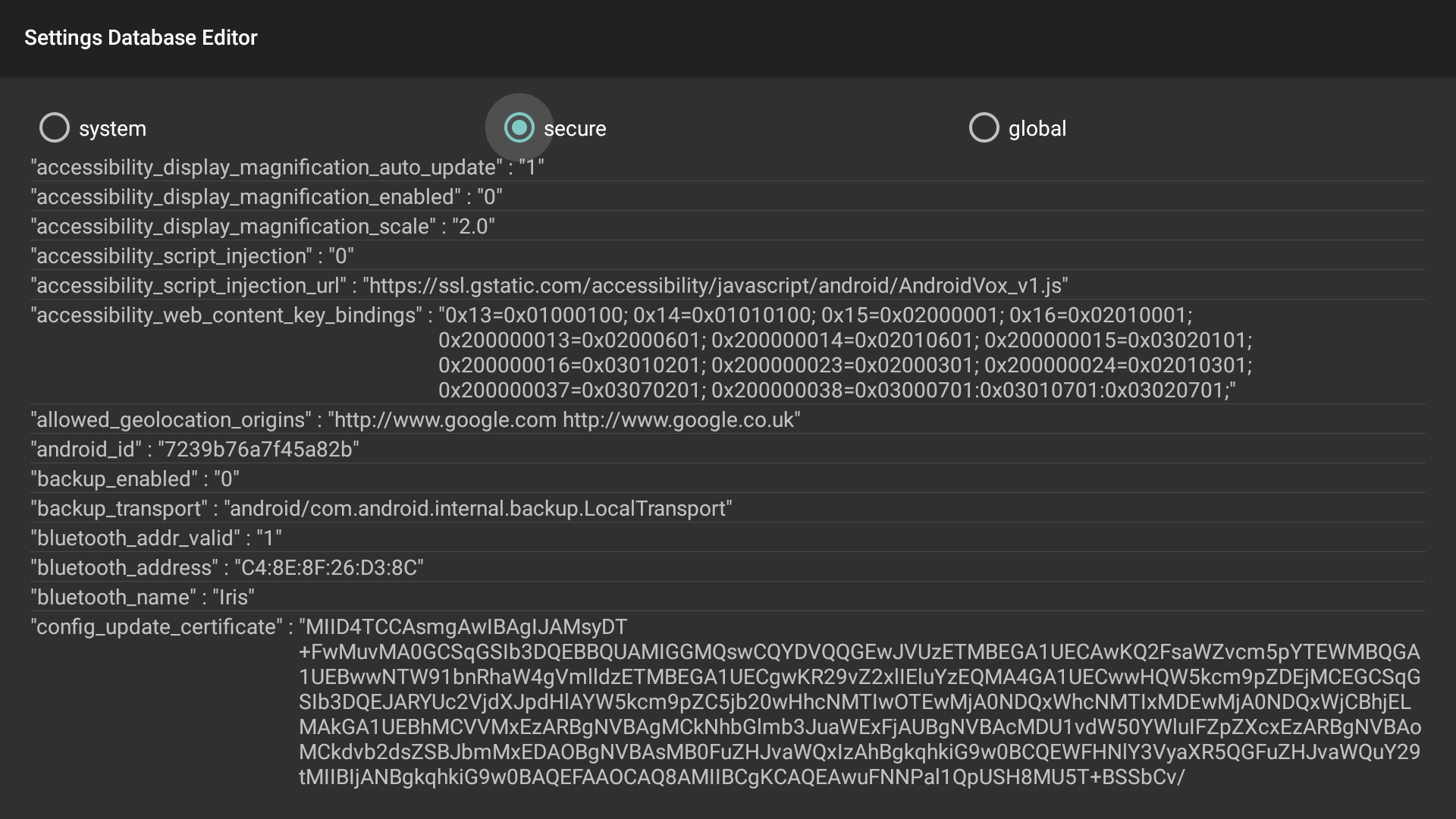1456x819 pixels.
Task: Click the android_id entry
Action: pyautogui.click(x=195, y=450)
